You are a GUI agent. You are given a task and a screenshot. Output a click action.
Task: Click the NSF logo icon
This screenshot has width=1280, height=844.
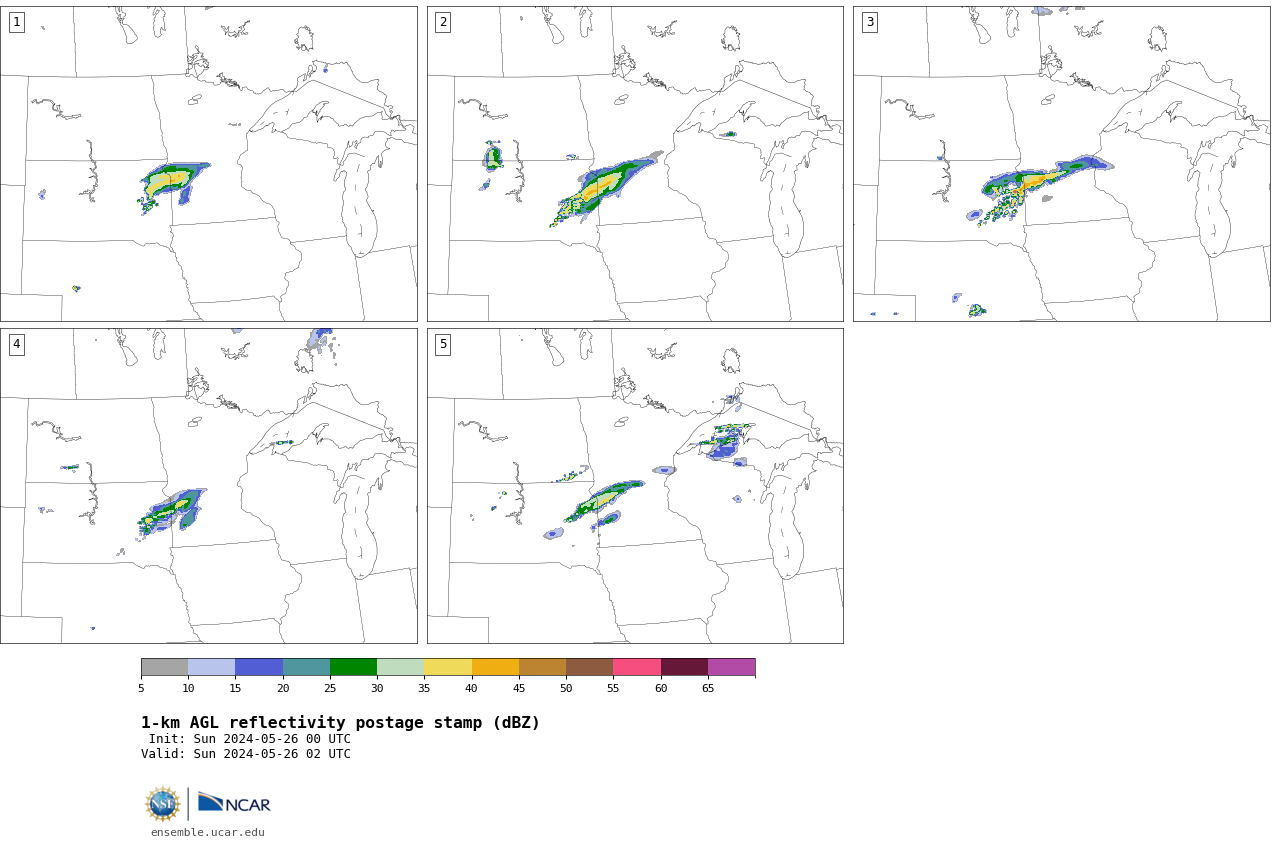[163, 804]
